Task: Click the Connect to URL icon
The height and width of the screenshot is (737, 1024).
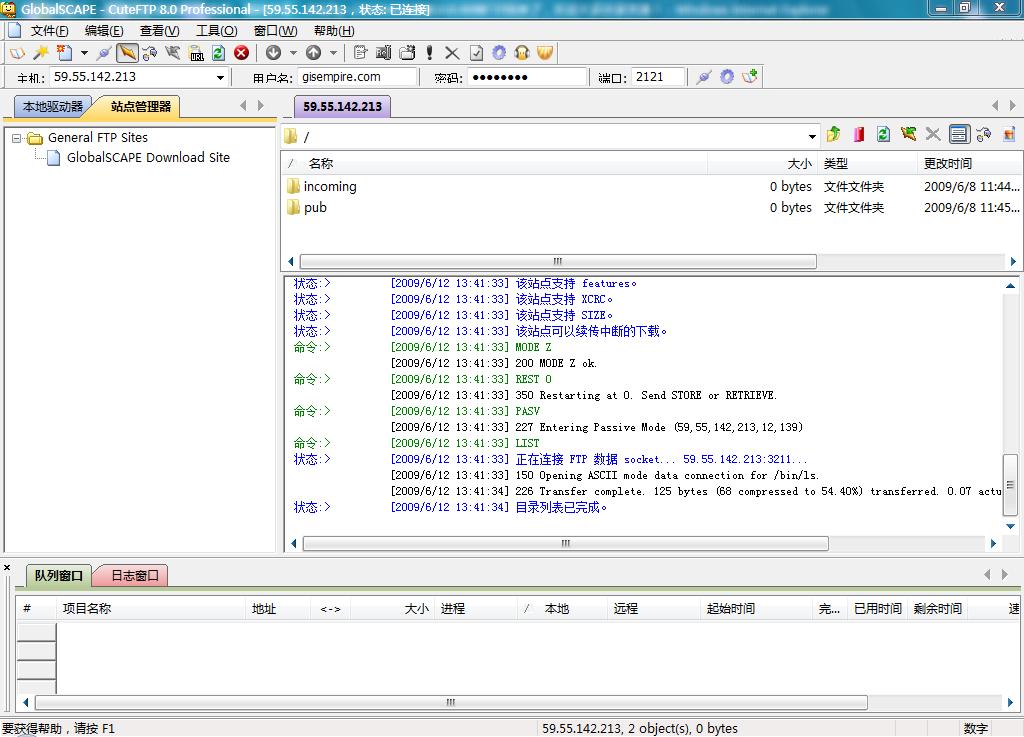Action: coord(196,53)
